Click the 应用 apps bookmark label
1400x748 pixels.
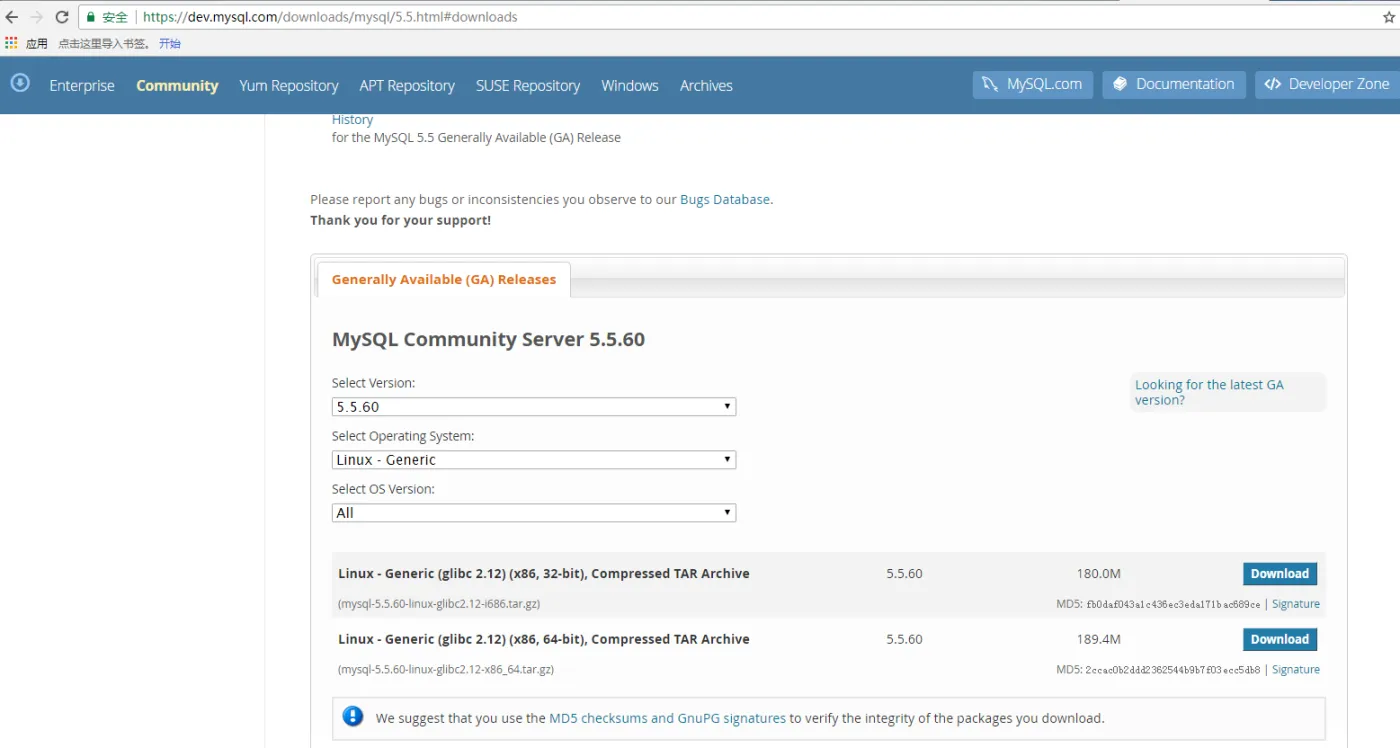click(37, 43)
